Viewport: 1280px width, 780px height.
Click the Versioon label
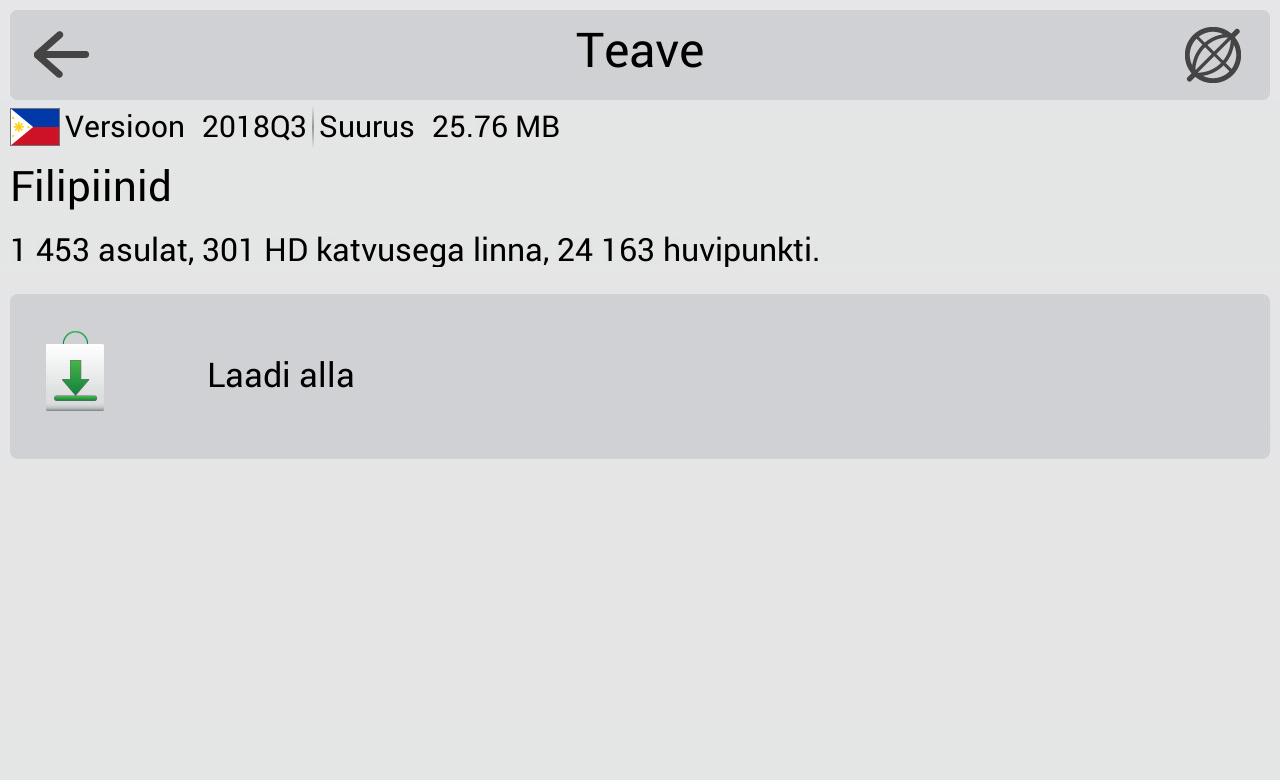click(124, 127)
